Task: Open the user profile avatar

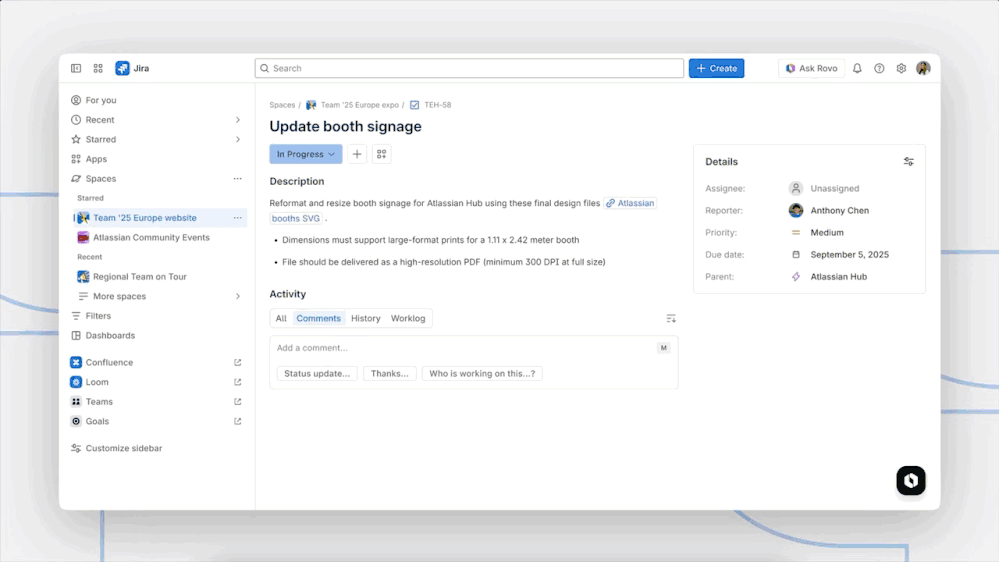Action: click(923, 68)
